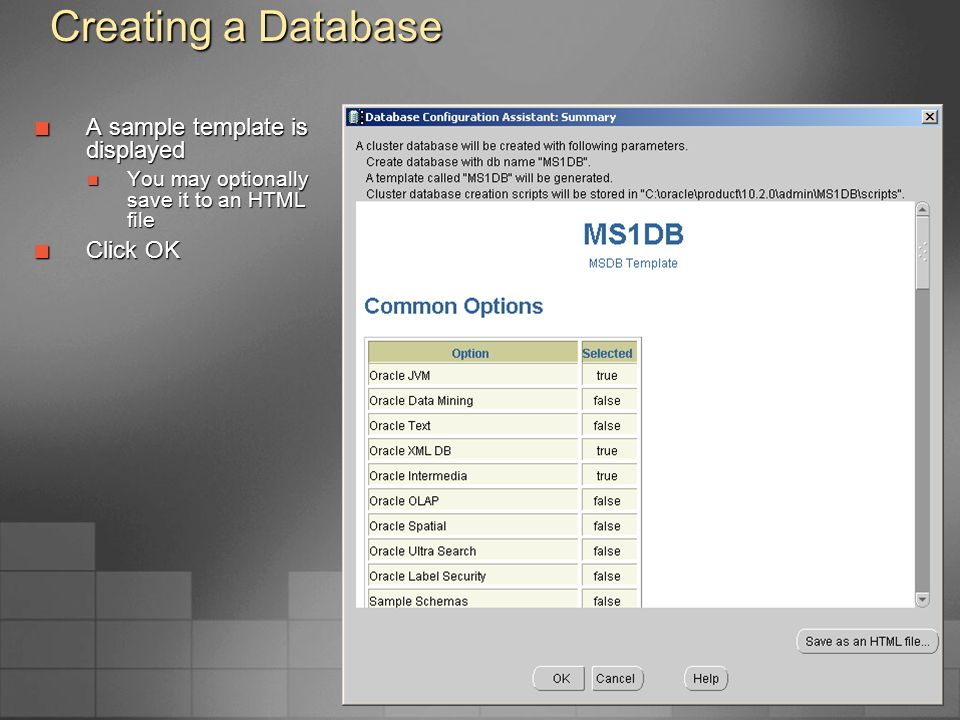Click the MS1DB heading in summary
The width and height of the screenshot is (960, 720).
633,234
